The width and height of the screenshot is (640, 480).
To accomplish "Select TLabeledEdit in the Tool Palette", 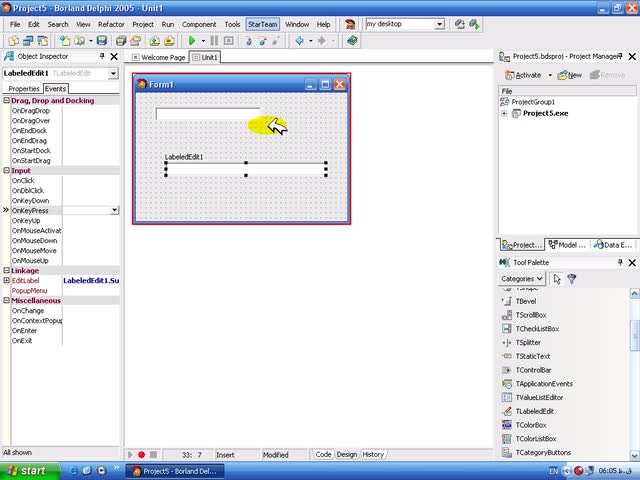I will 534,411.
